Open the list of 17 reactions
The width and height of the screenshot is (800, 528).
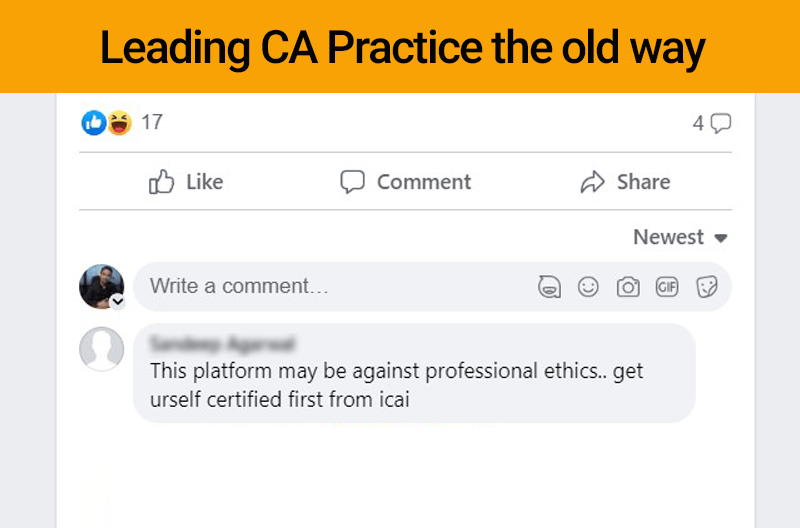coord(151,123)
